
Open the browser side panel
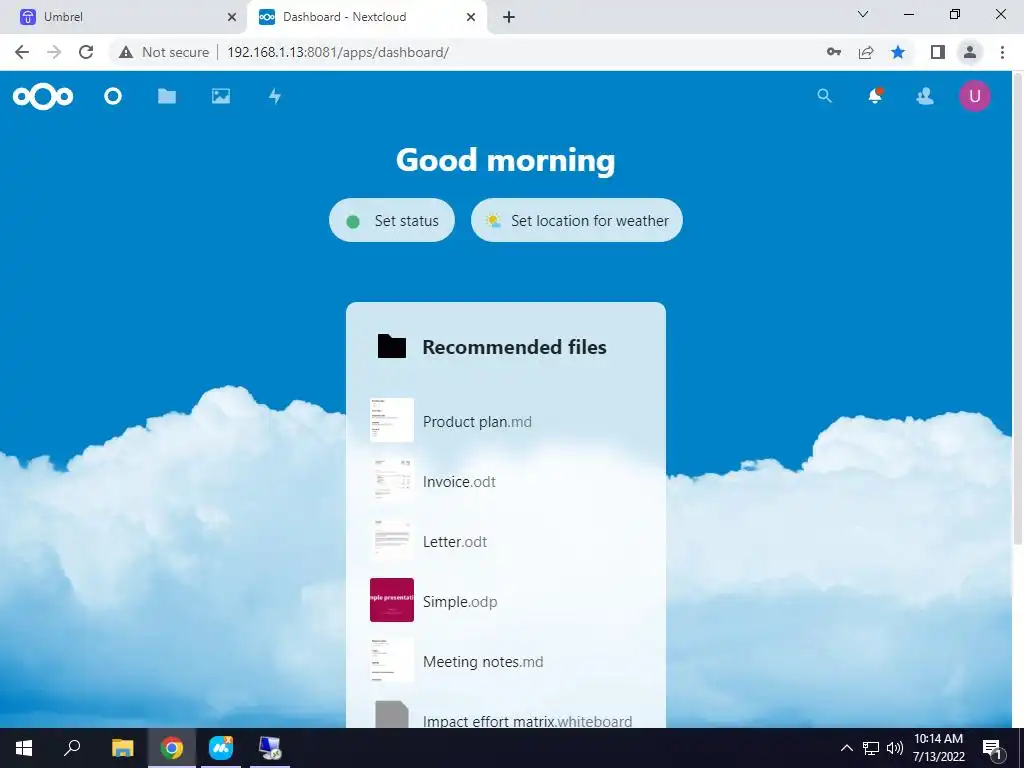coord(938,52)
